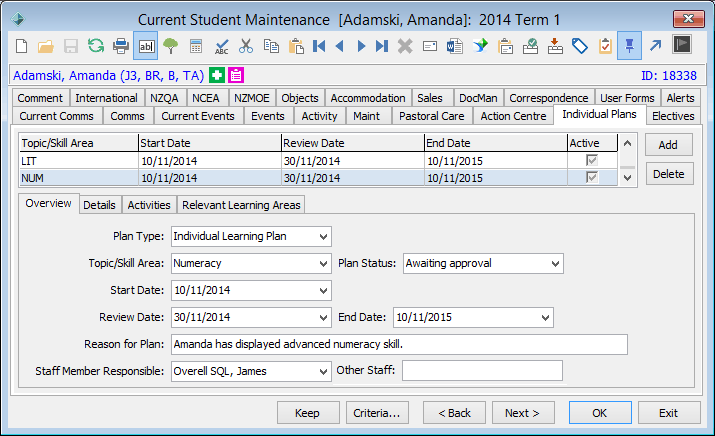Open the Review Date picker dropdown
The height and width of the screenshot is (436, 715).
[323, 317]
